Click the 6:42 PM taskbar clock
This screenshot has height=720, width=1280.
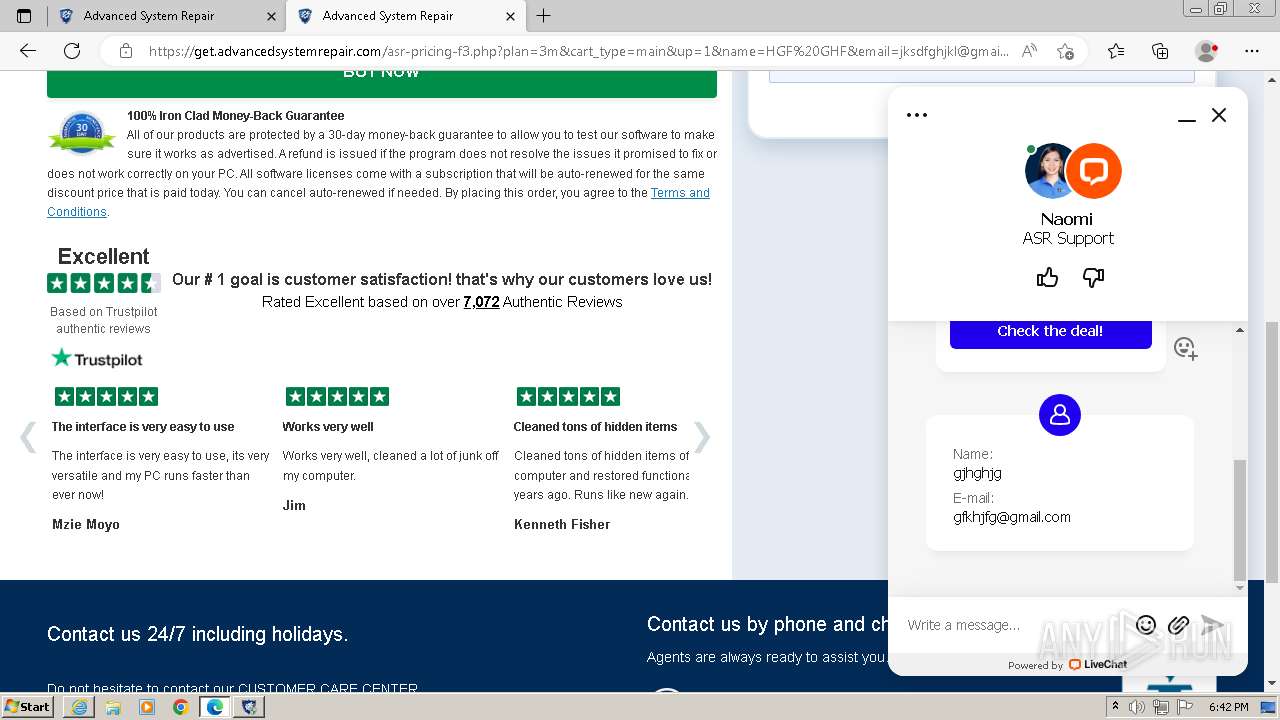(x=1229, y=707)
